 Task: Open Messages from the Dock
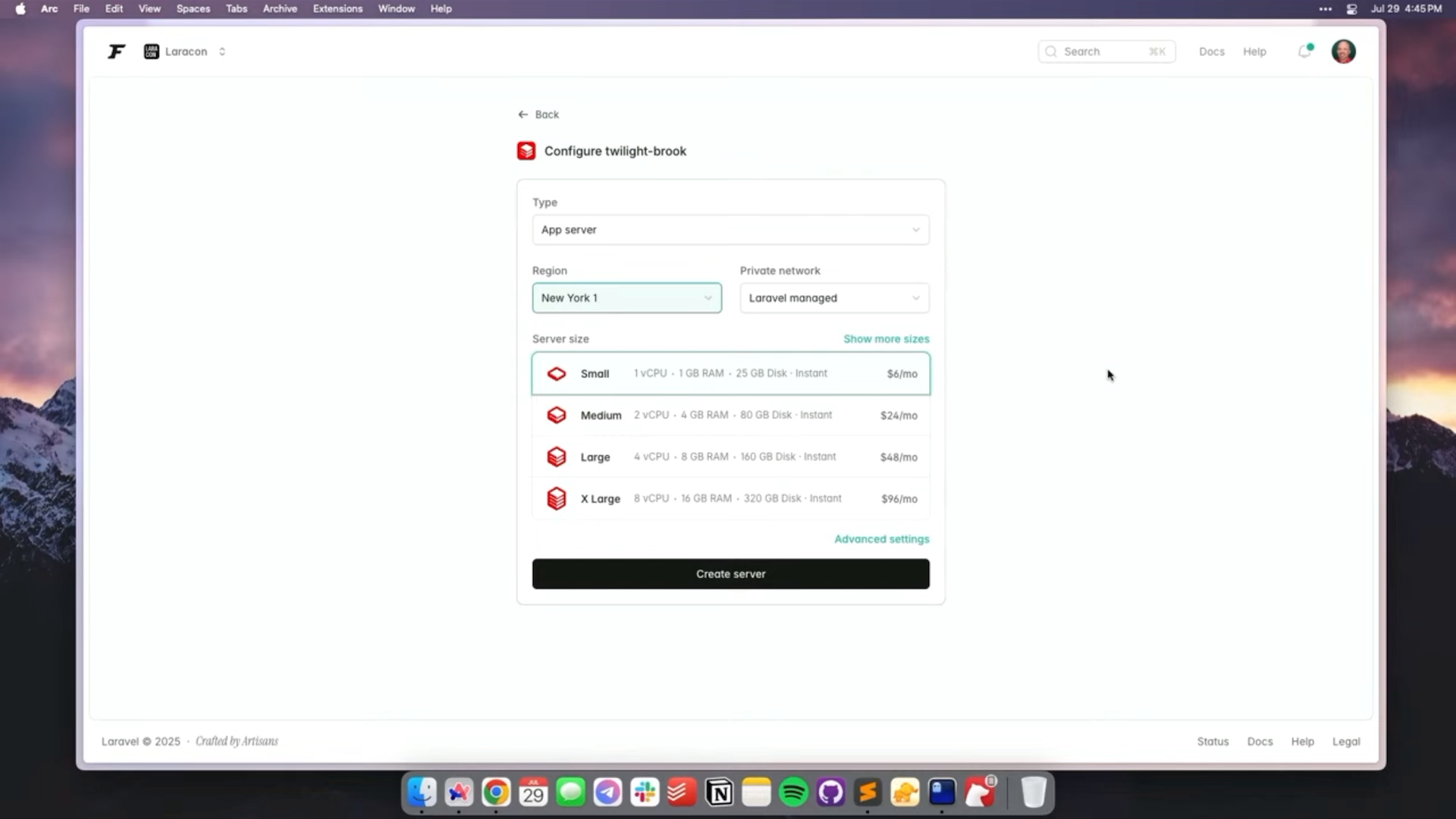pos(570,793)
